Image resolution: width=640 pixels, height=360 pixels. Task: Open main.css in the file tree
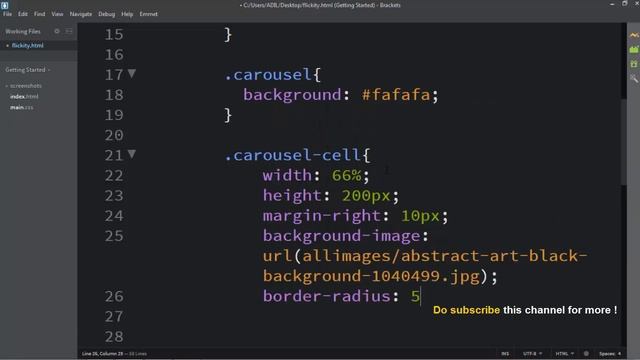pos(22,107)
